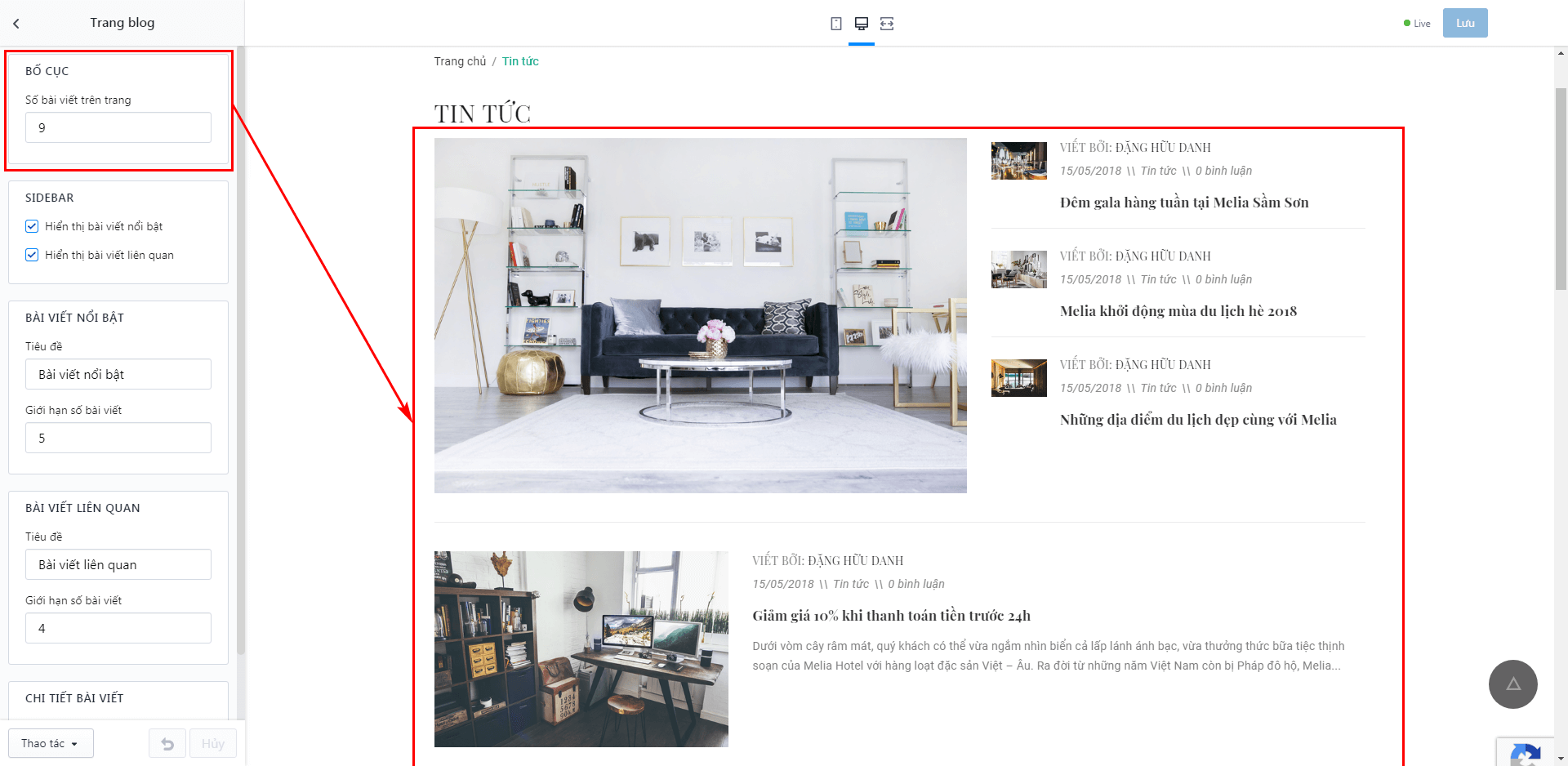1568x766 pixels.
Task: Go back using the left arrow icon
Action: click(x=16, y=24)
